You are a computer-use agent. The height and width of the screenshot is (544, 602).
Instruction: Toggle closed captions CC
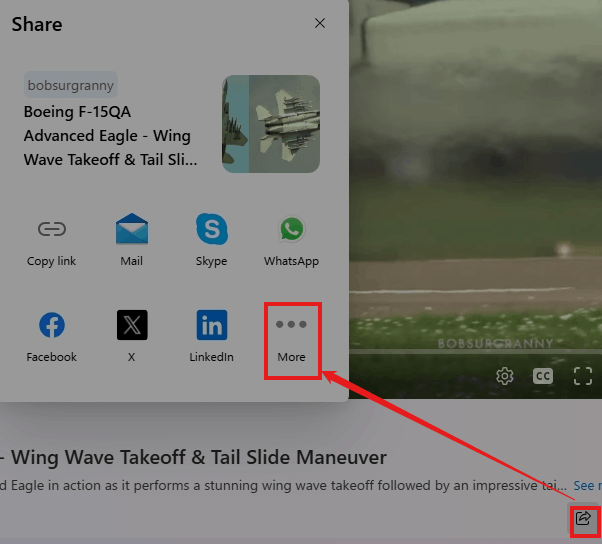543,376
